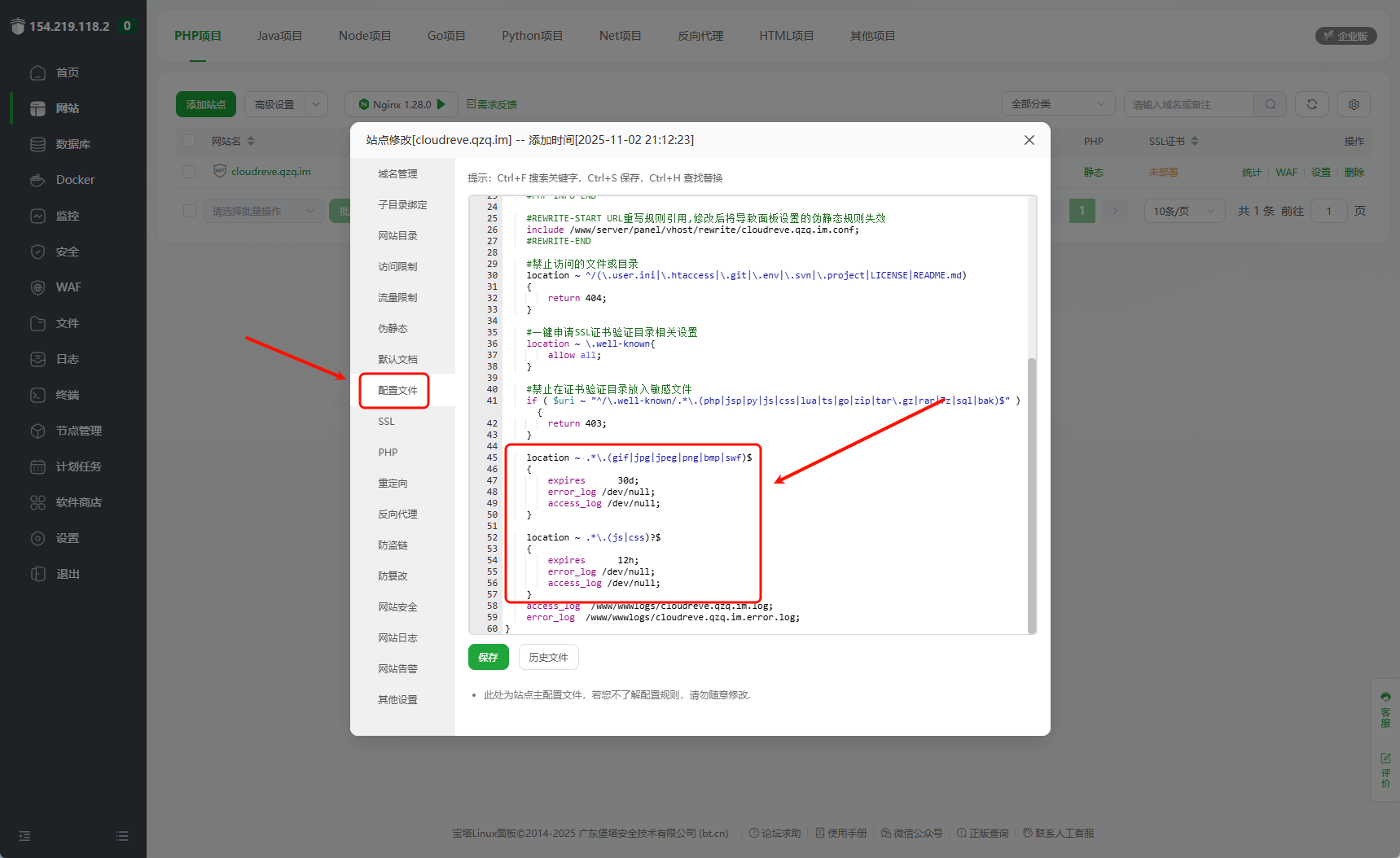Click the domain search input field
The image size is (1400, 858).
[1187, 104]
